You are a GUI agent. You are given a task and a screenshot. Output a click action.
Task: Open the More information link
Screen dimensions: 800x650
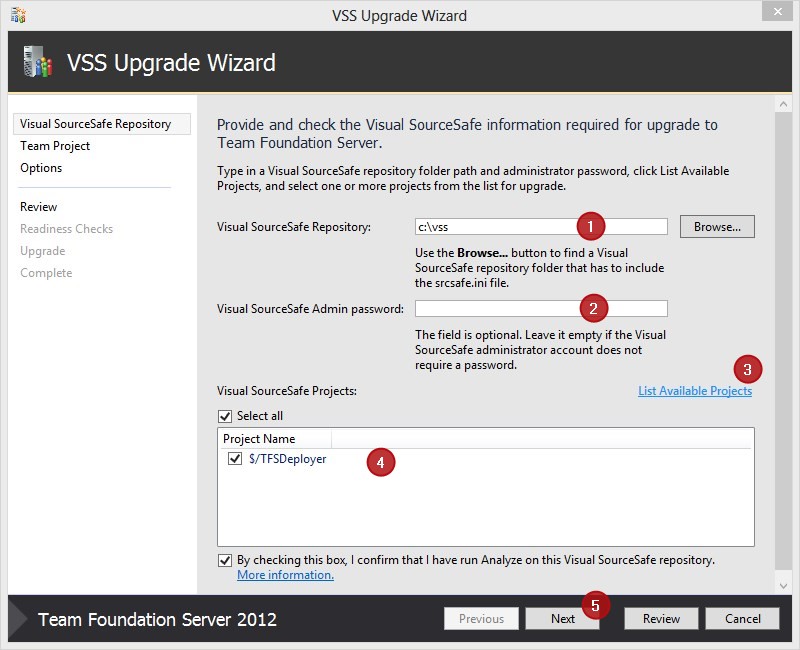(x=285, y=575)
